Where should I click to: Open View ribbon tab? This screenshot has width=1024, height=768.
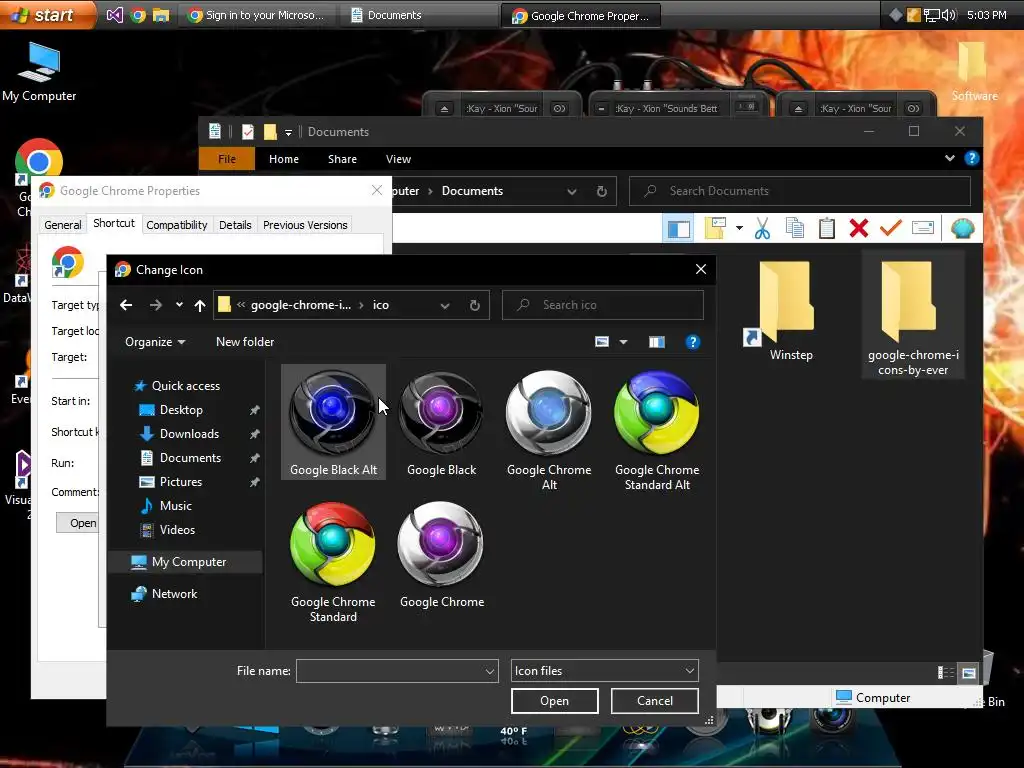[398, 159]
